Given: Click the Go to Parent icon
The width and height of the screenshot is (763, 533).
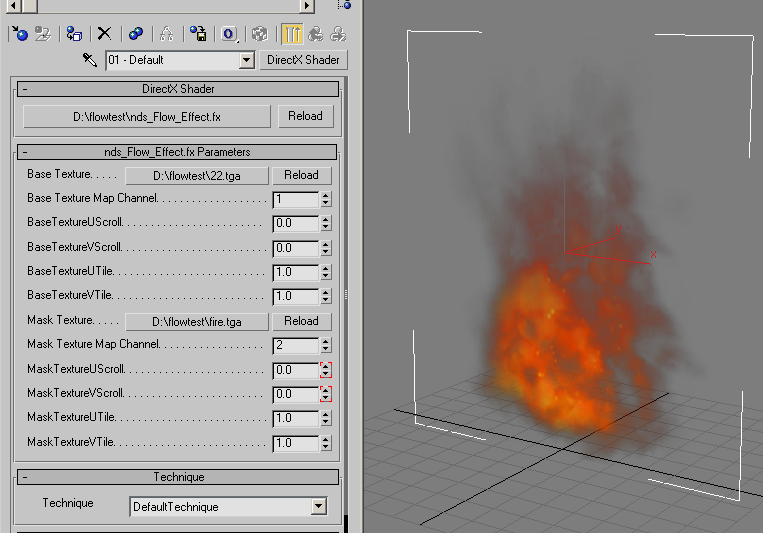Looking at the screenshot, I should (315, 34).
